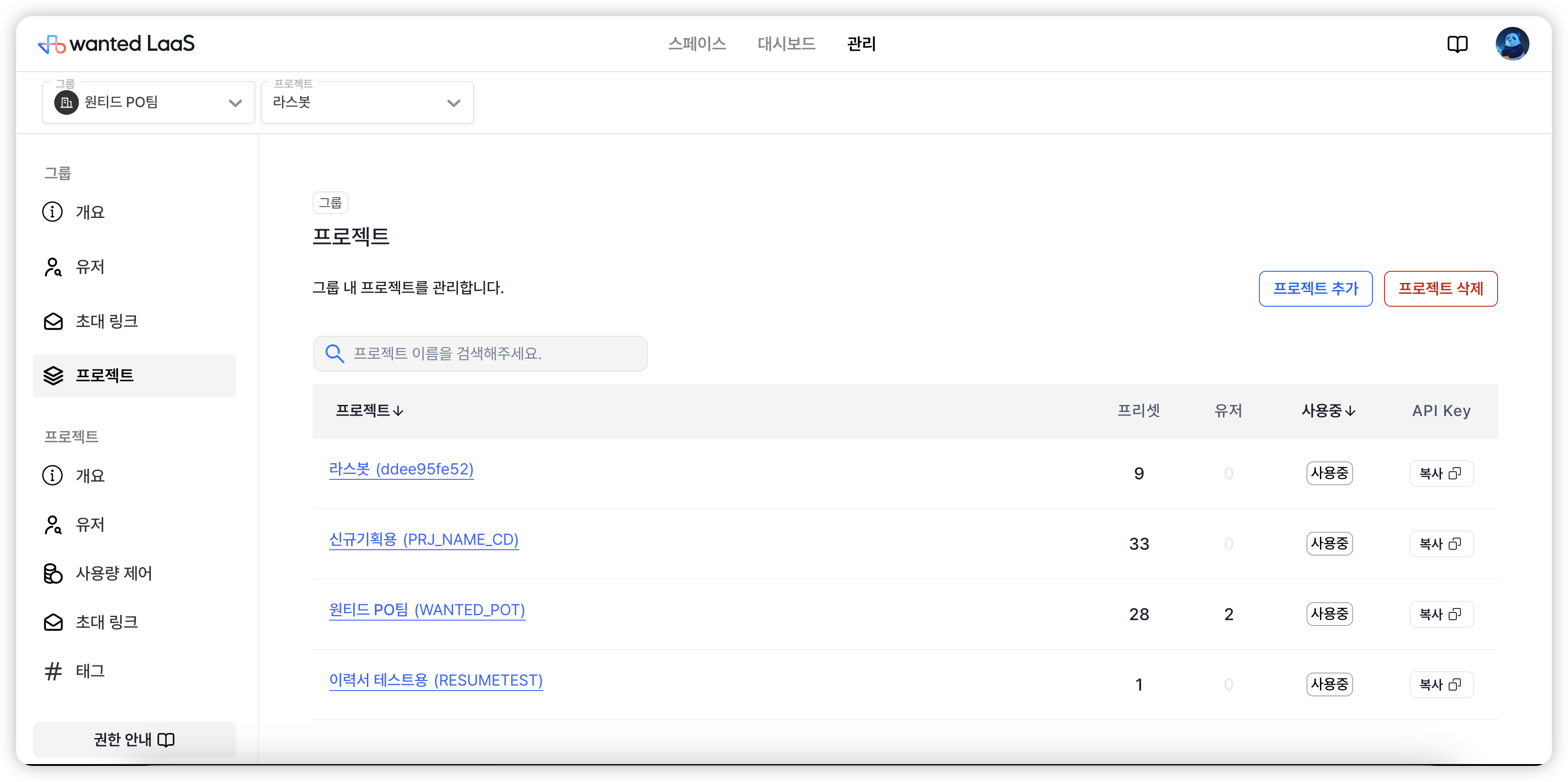Click the API Key column header
This screenshot has height=782, width=1568.
(x=1441, y=411)
